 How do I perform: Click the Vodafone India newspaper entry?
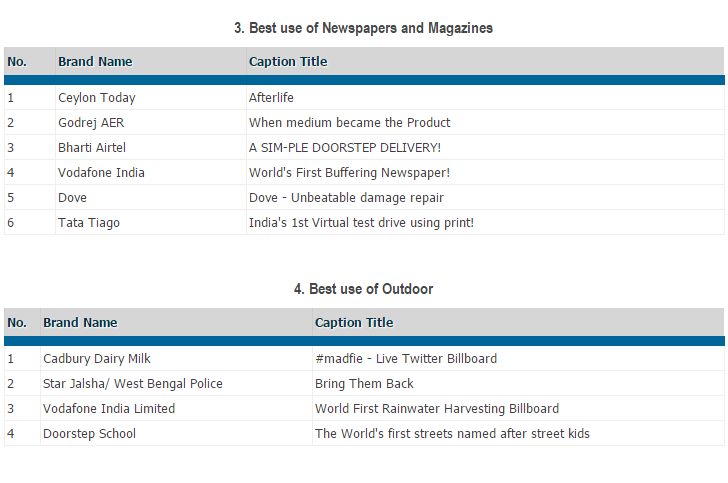click(101, 173)
